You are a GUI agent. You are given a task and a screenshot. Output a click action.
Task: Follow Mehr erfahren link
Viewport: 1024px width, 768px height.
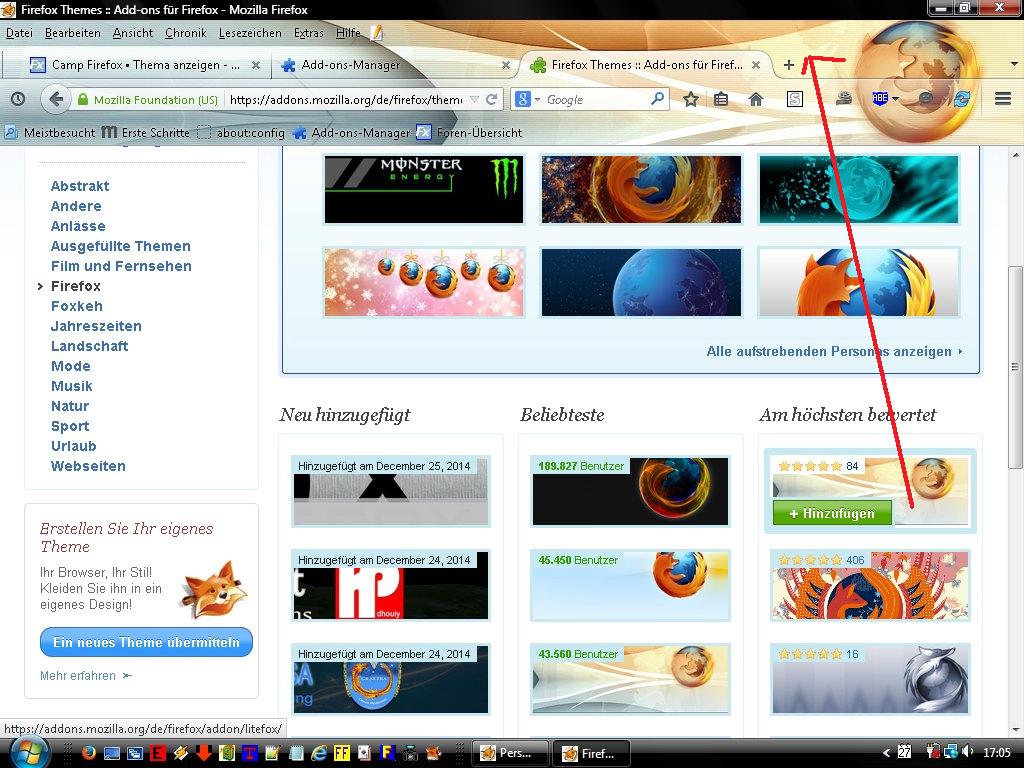[86, 676]
